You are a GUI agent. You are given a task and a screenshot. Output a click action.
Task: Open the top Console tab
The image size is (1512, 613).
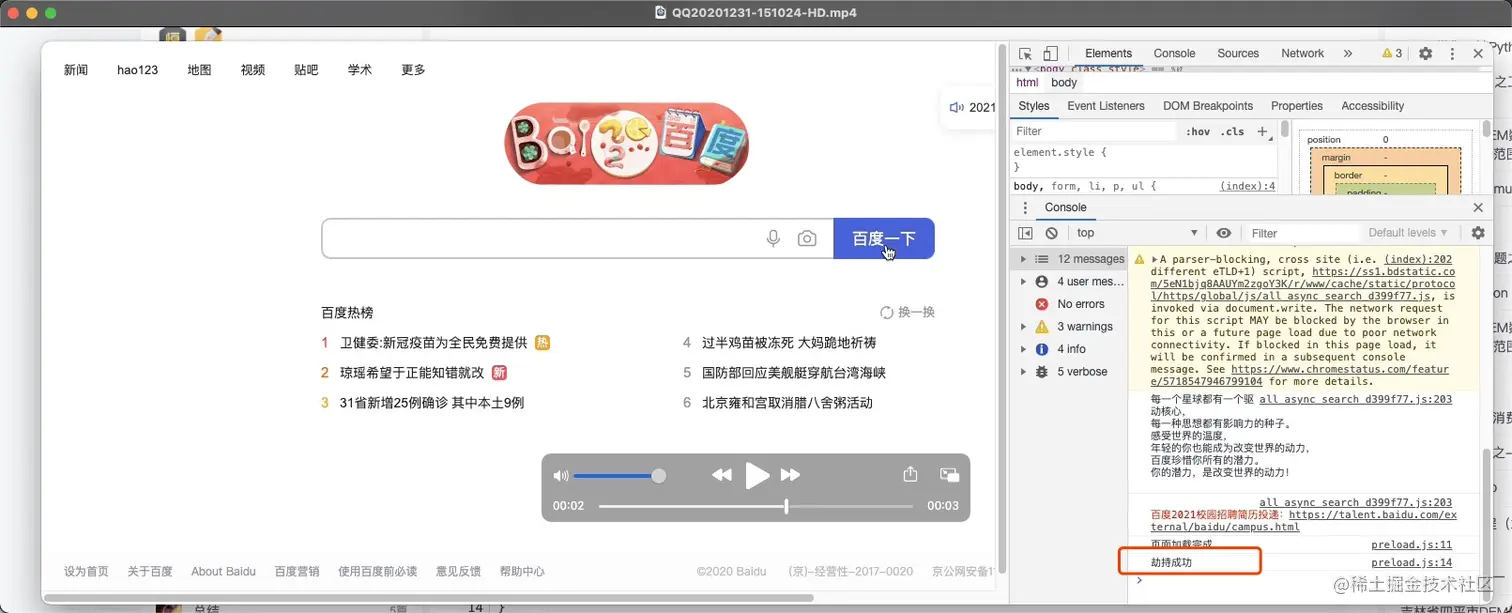point(1174,54)
